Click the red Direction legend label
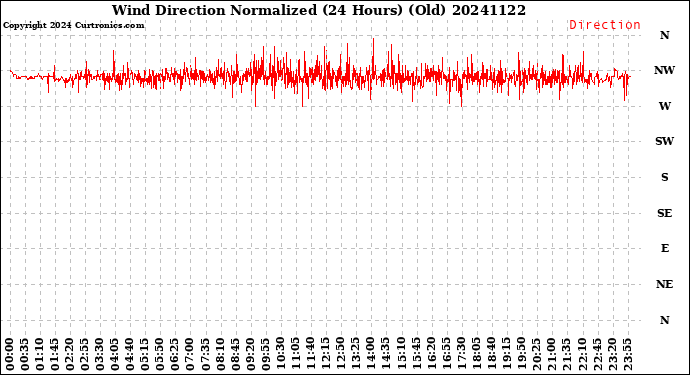690x375 pixels. click(x=605, y=25)
